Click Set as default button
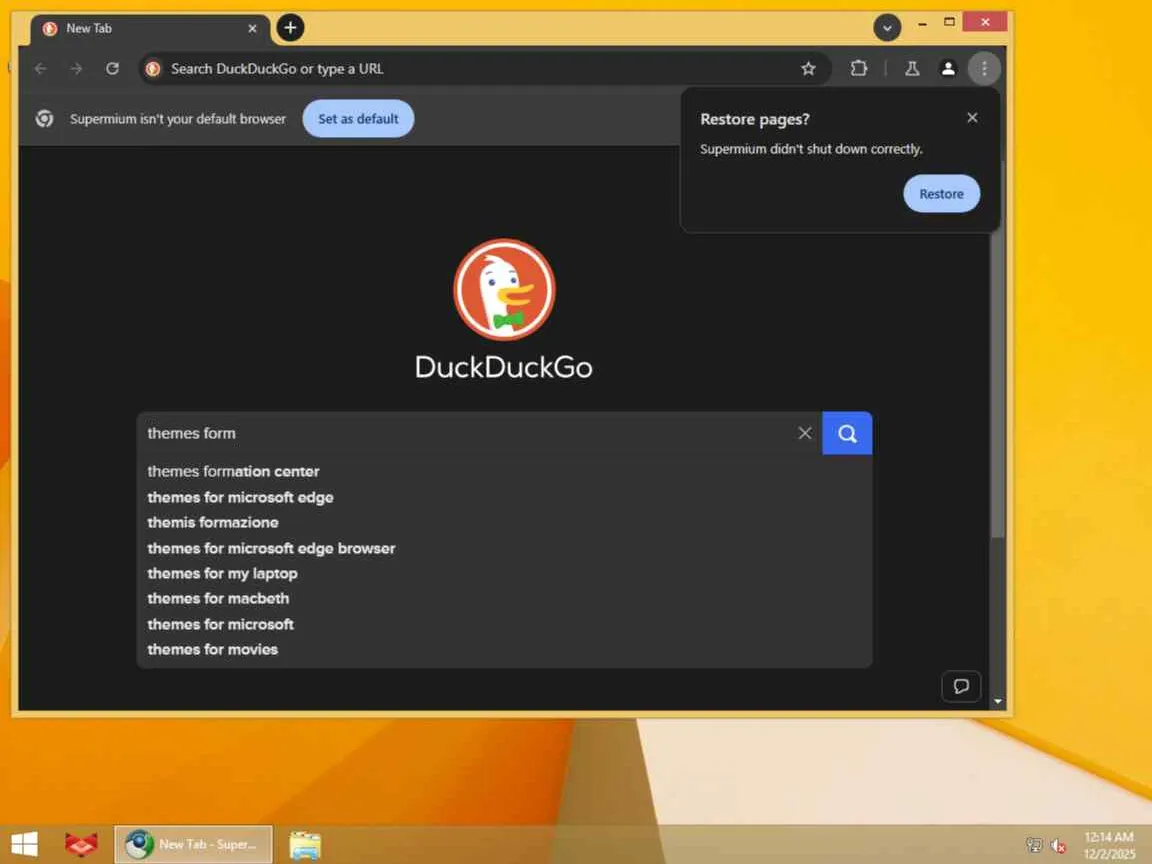This screenshot has height=864, width=1152. [x=358, y=118]
